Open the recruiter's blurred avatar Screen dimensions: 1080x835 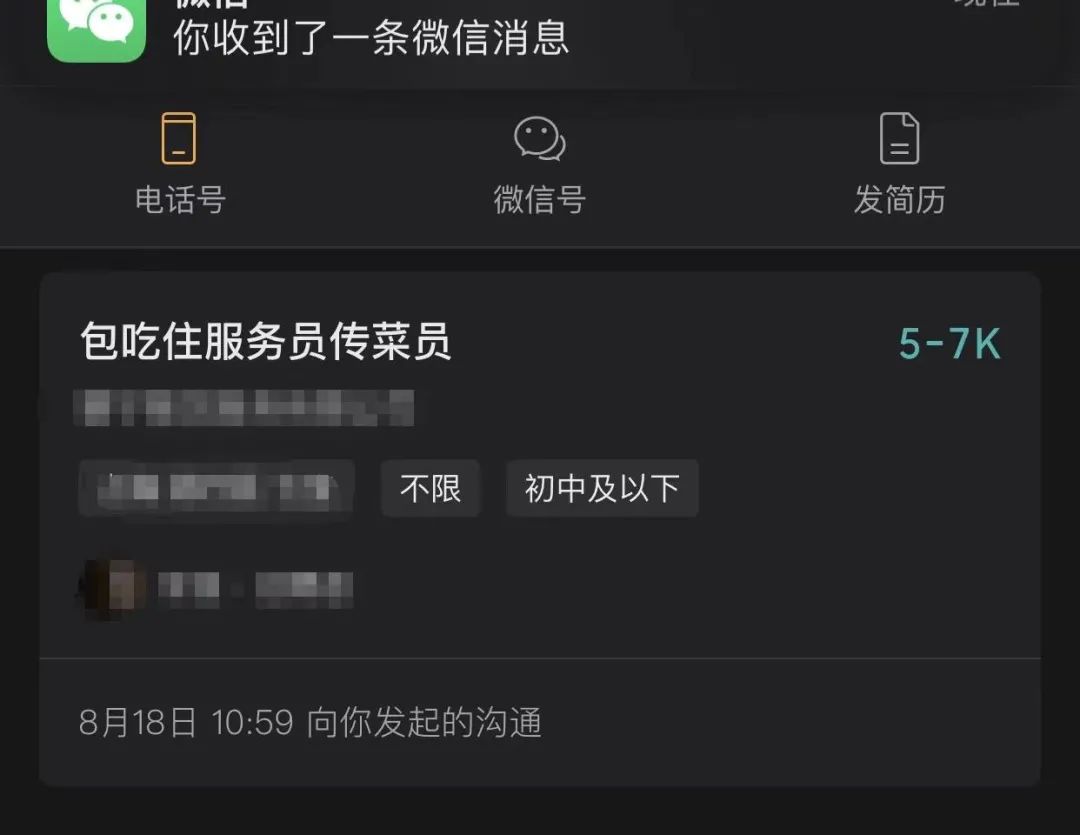pyautogui.click(x=112, y=588)
